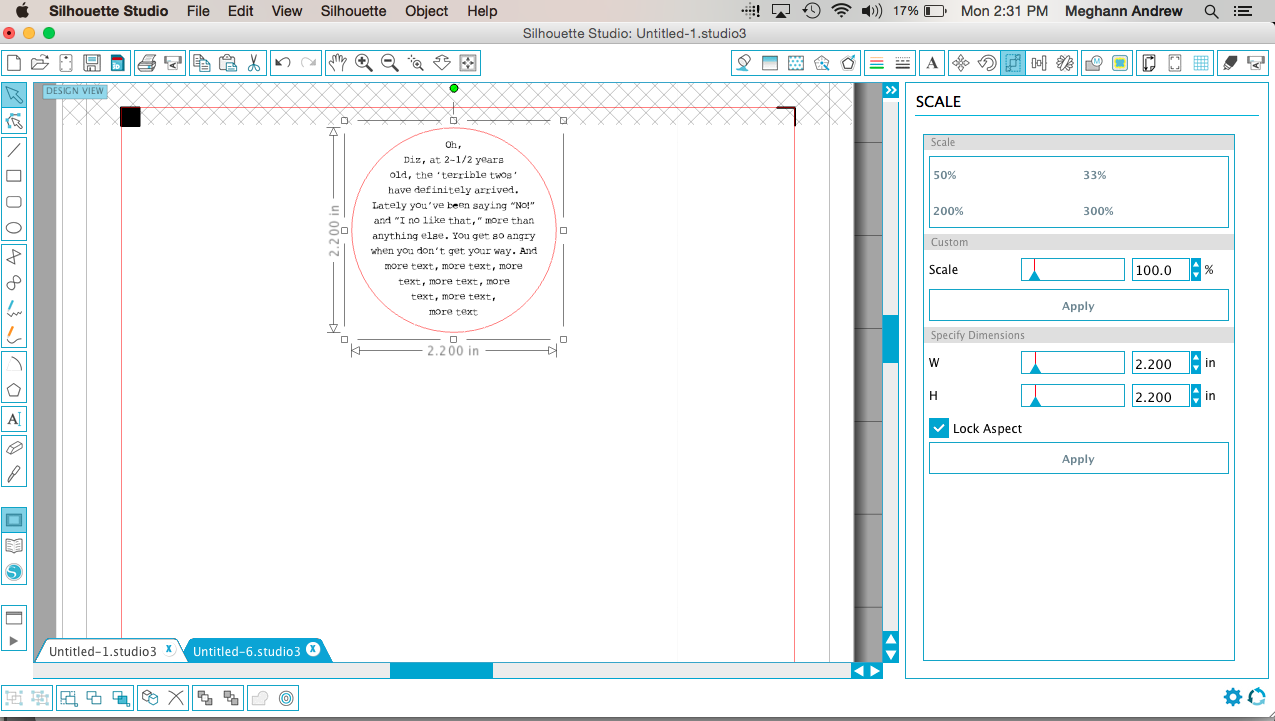Image resolution: width=1275 pixels, height=721 pixels.
Task: Open the Object menu
Action: (x=427, y=11)
